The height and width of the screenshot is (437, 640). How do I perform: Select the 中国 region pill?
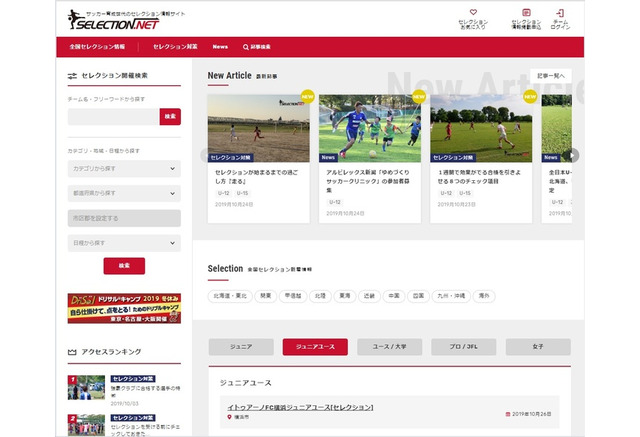(x=394, y=296)
